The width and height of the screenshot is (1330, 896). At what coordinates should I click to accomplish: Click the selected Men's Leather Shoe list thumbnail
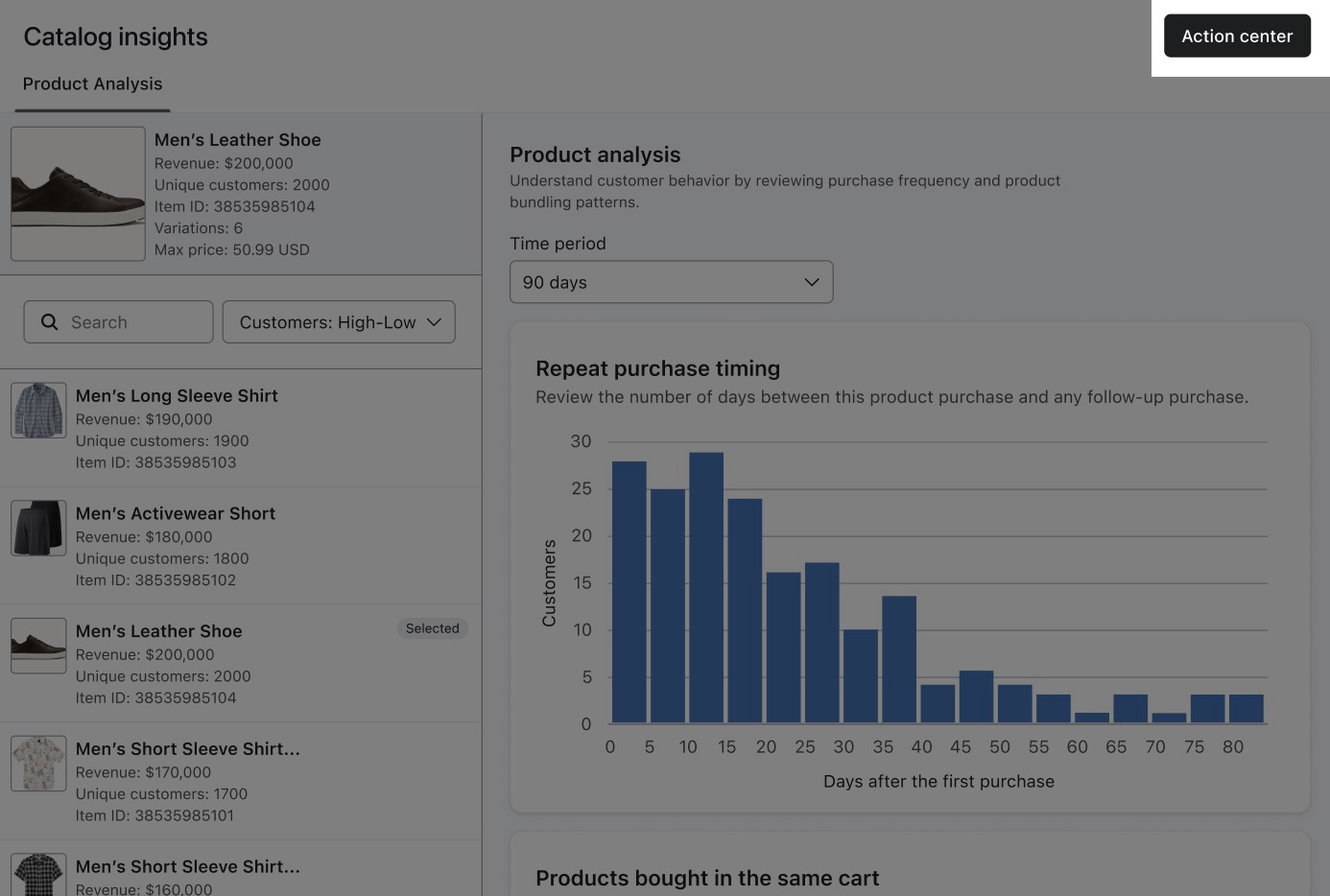click(38, 646)
